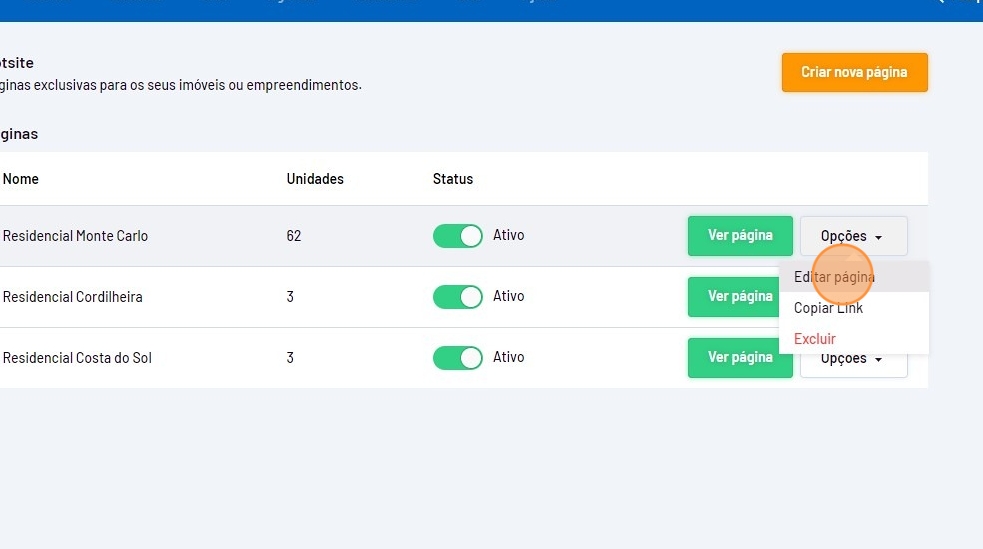Open Ver página for Residencial Monte Carlo
983x549 pixels.
point(740,236)
